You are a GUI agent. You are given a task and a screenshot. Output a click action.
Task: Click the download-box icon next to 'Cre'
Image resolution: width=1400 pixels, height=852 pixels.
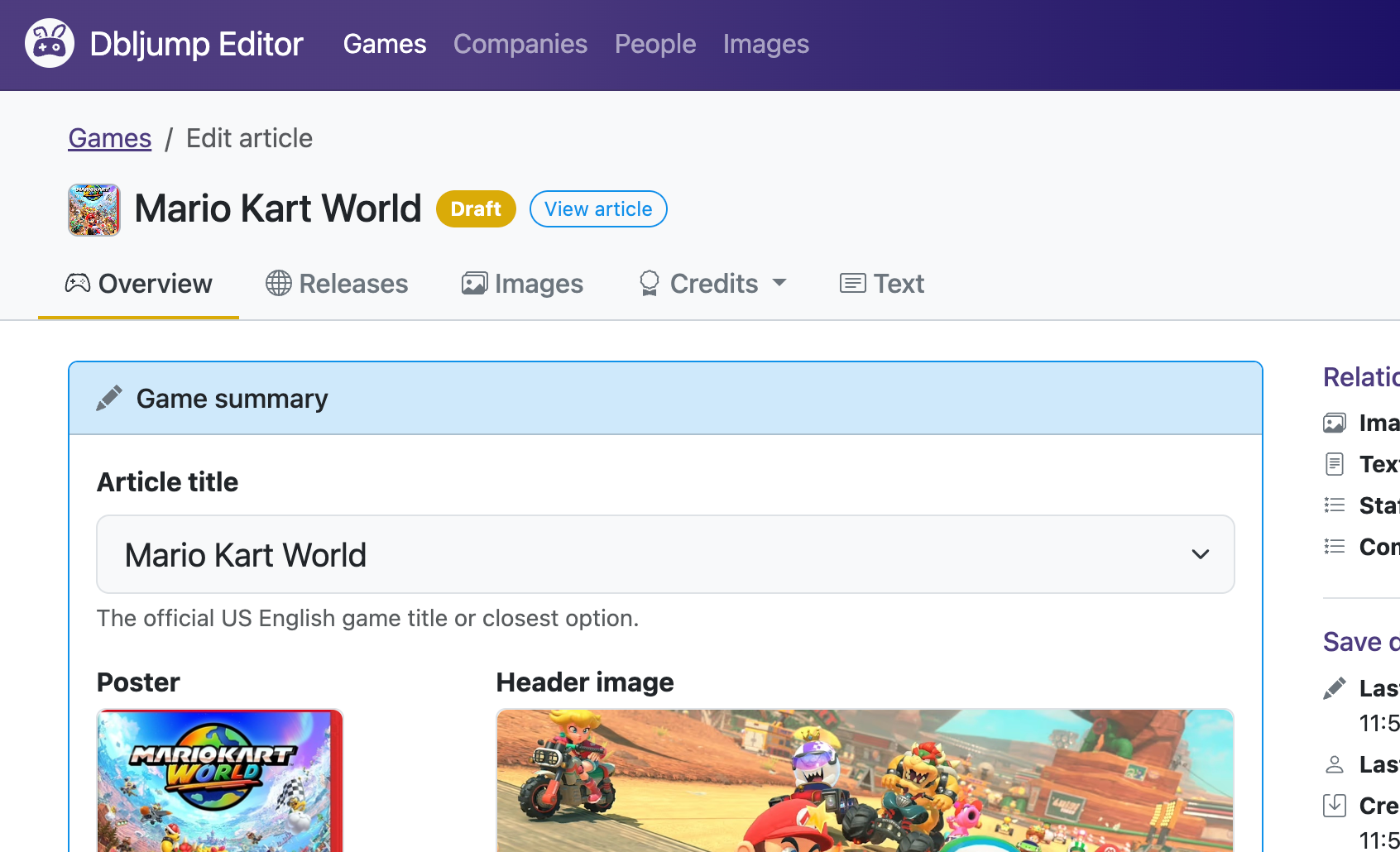(x=1335, y=805)
